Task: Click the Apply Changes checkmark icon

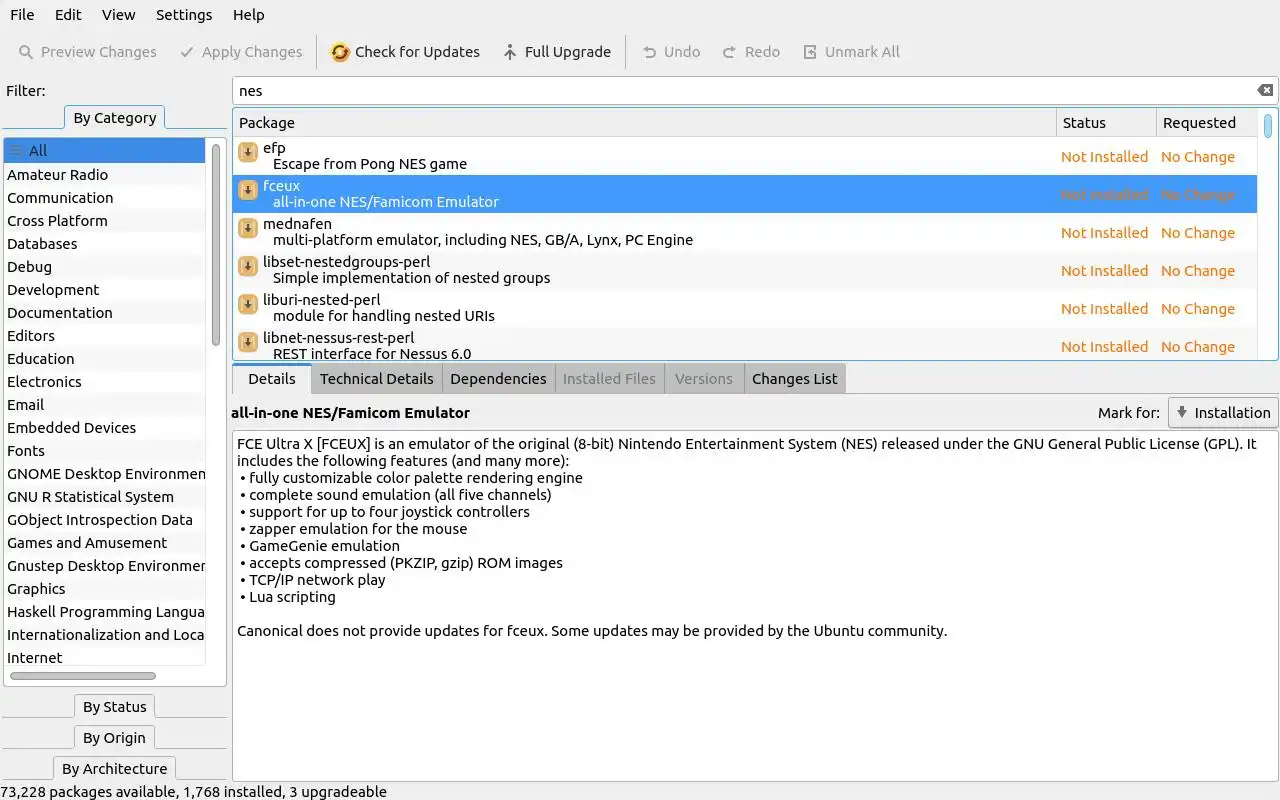Action: click(187, 52)
